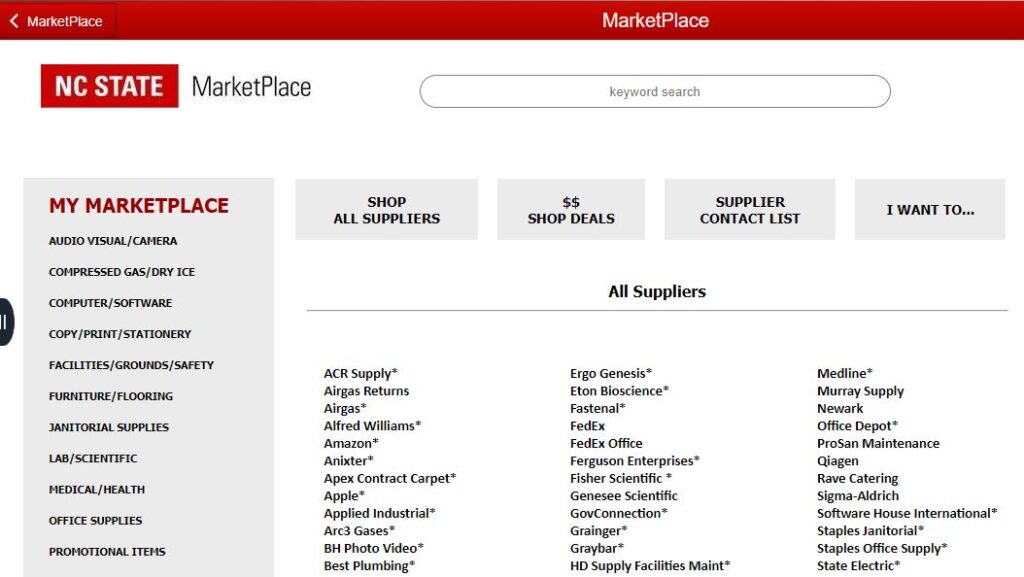
Task: Select Medical/Health category
Action: pos(97,490)
